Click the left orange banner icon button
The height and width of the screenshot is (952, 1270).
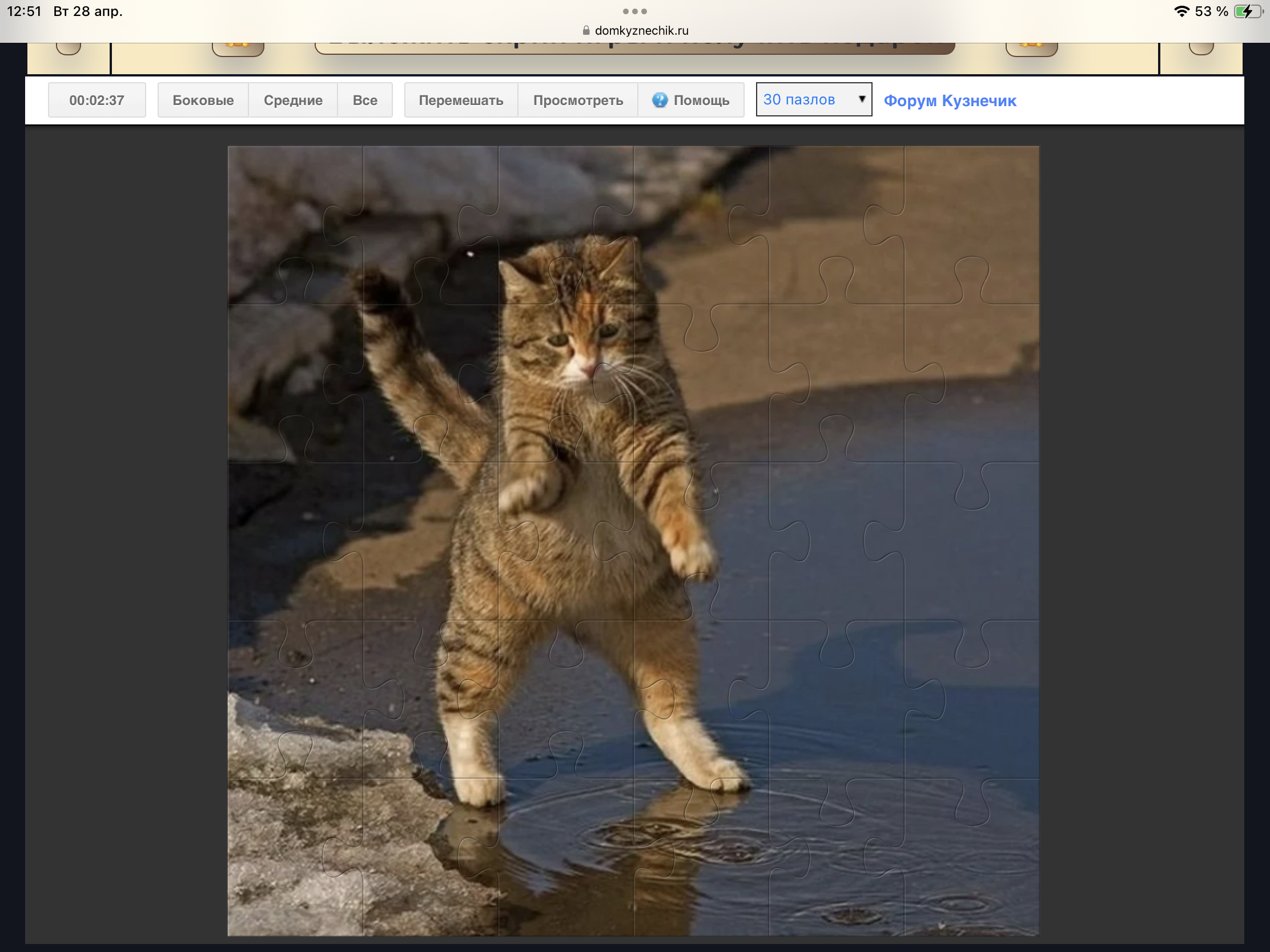point(238,48)
